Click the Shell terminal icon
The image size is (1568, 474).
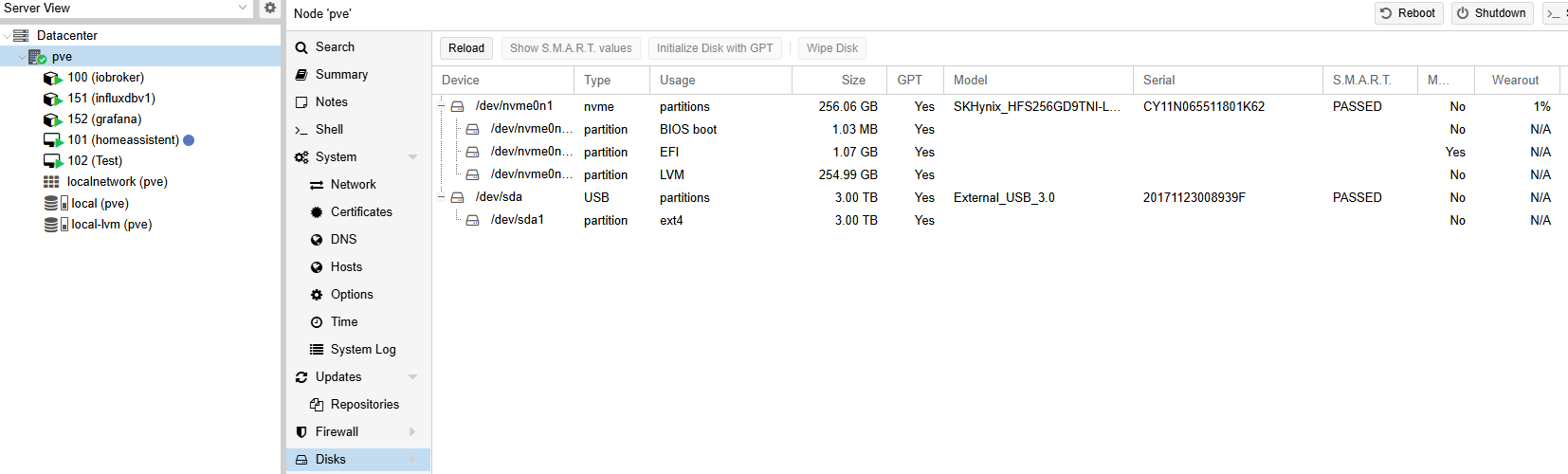301,130
